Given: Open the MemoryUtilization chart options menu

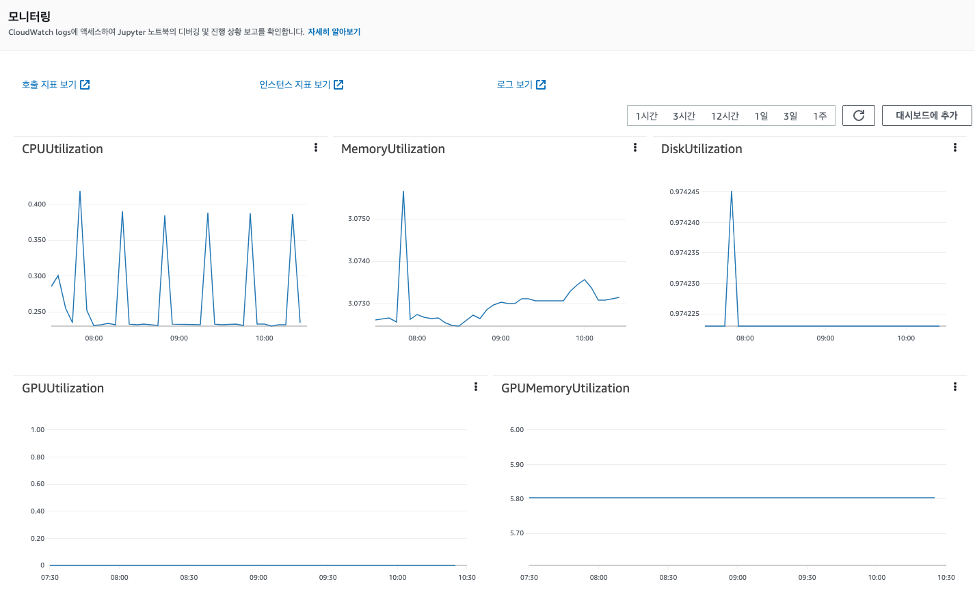Looking at the screenshot, I should [635, 148].
